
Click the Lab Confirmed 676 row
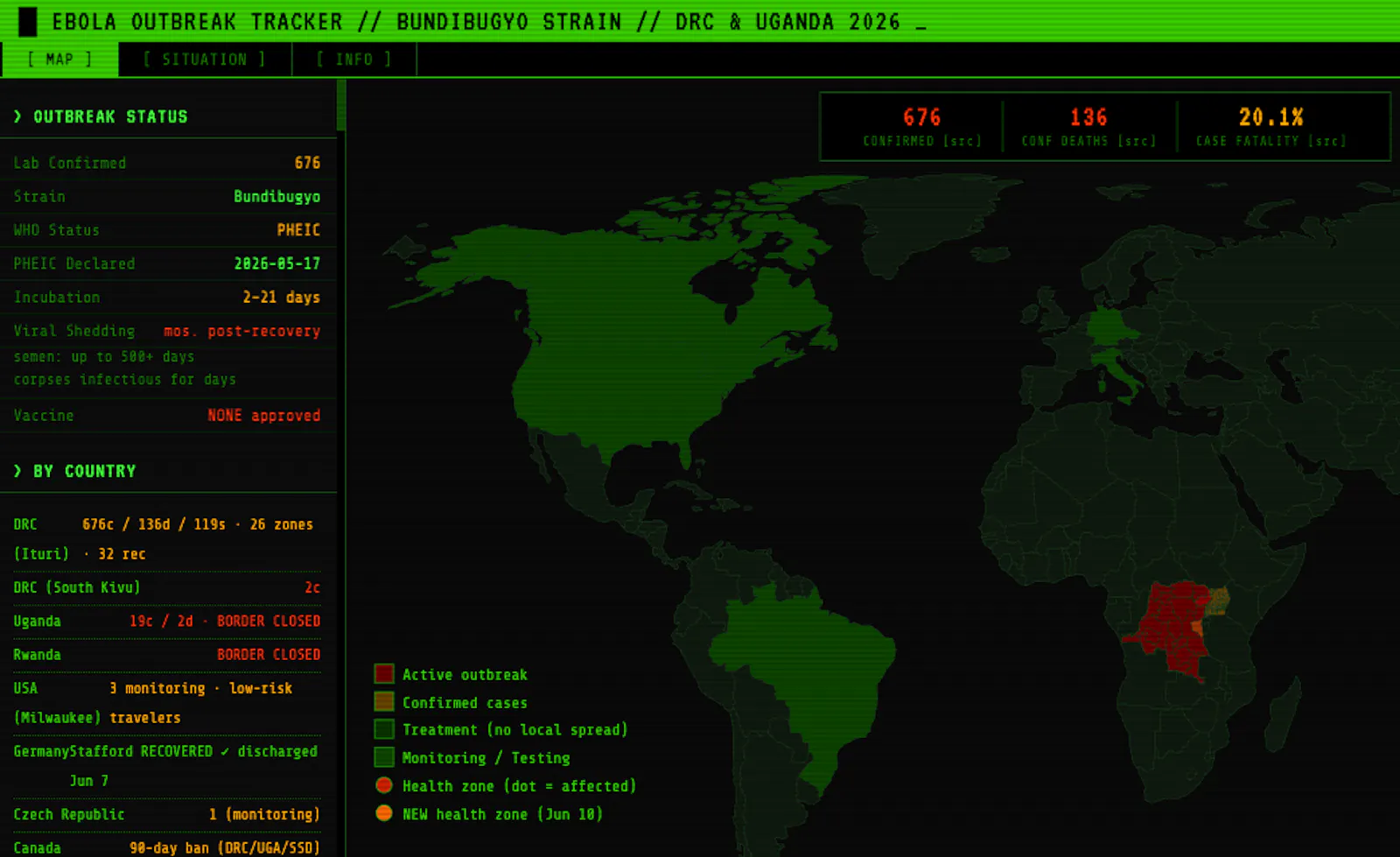pyautogui.click(x=167, y=163)
